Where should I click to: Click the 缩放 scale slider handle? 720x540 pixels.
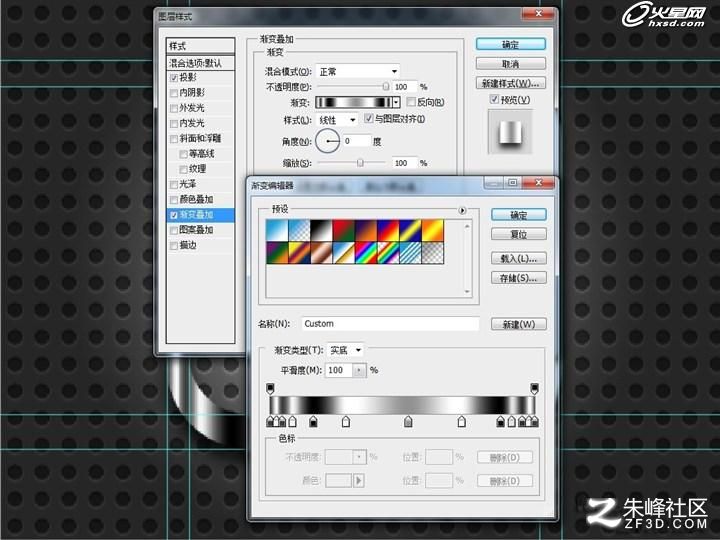click(x=360, y=163)
